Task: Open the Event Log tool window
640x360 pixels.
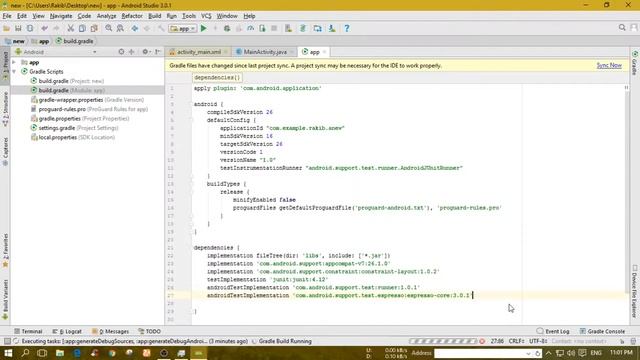Action: click(x=553, y=331)
